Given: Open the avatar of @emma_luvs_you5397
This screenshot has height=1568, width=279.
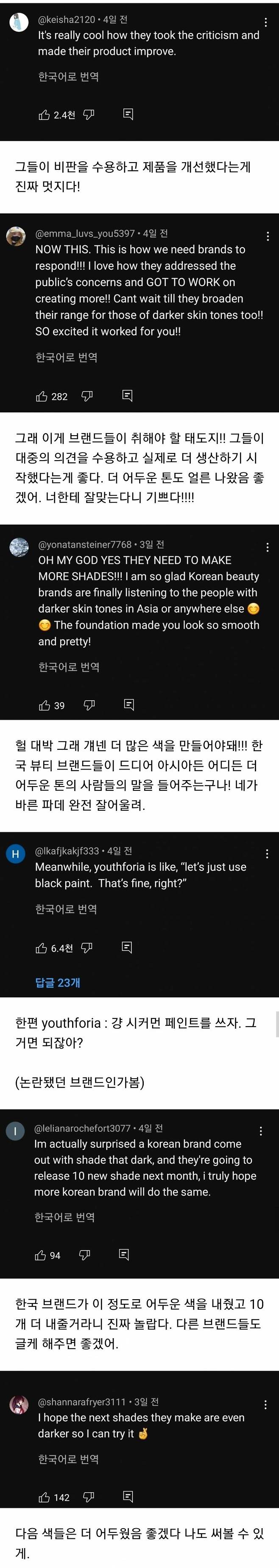Looking at the screenshot, I should click(16, 236).
